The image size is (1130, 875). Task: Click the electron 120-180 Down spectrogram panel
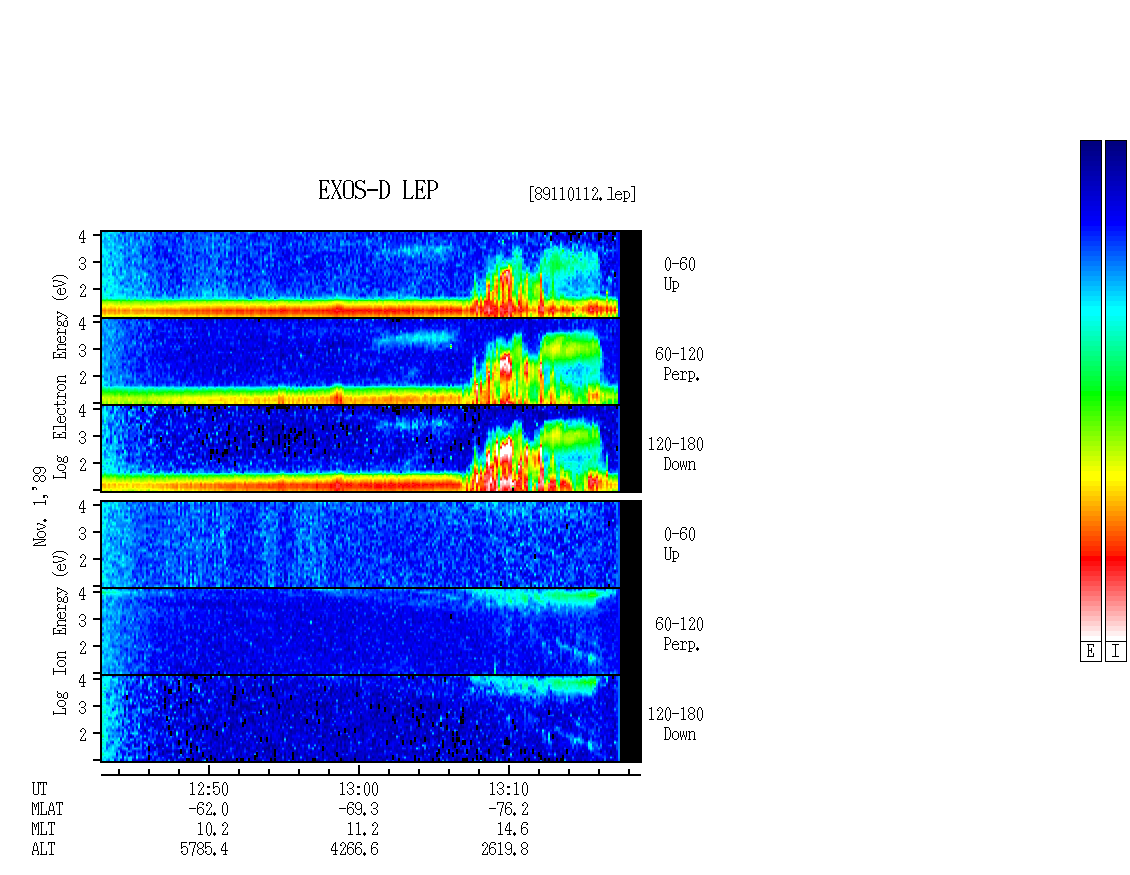(371, 448)
